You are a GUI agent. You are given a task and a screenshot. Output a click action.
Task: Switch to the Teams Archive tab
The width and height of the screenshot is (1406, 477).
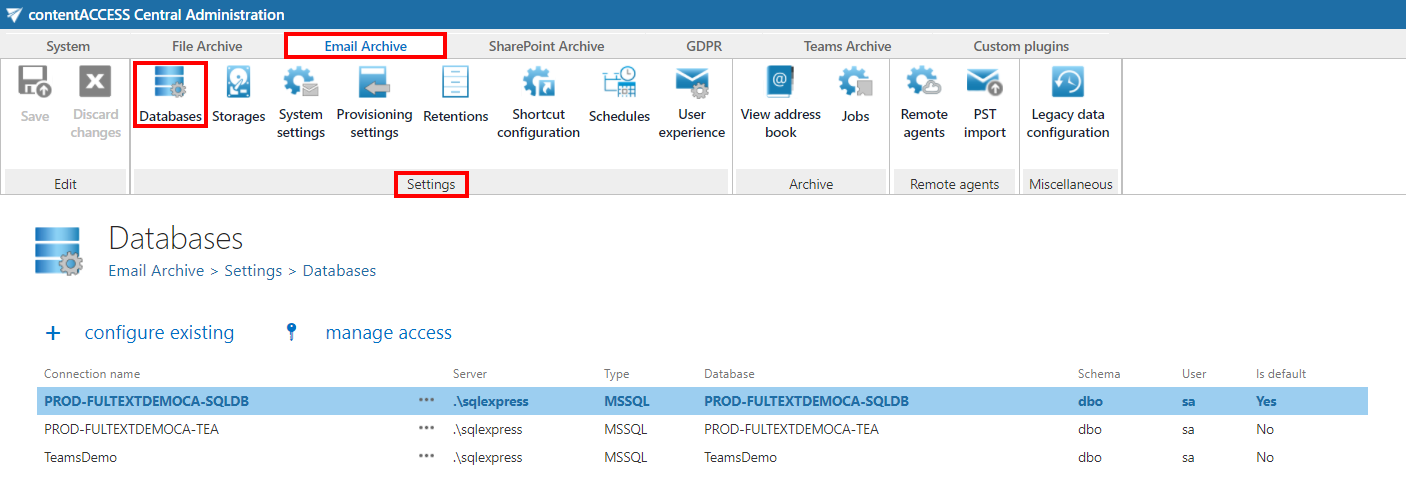(x=847, y=46)
